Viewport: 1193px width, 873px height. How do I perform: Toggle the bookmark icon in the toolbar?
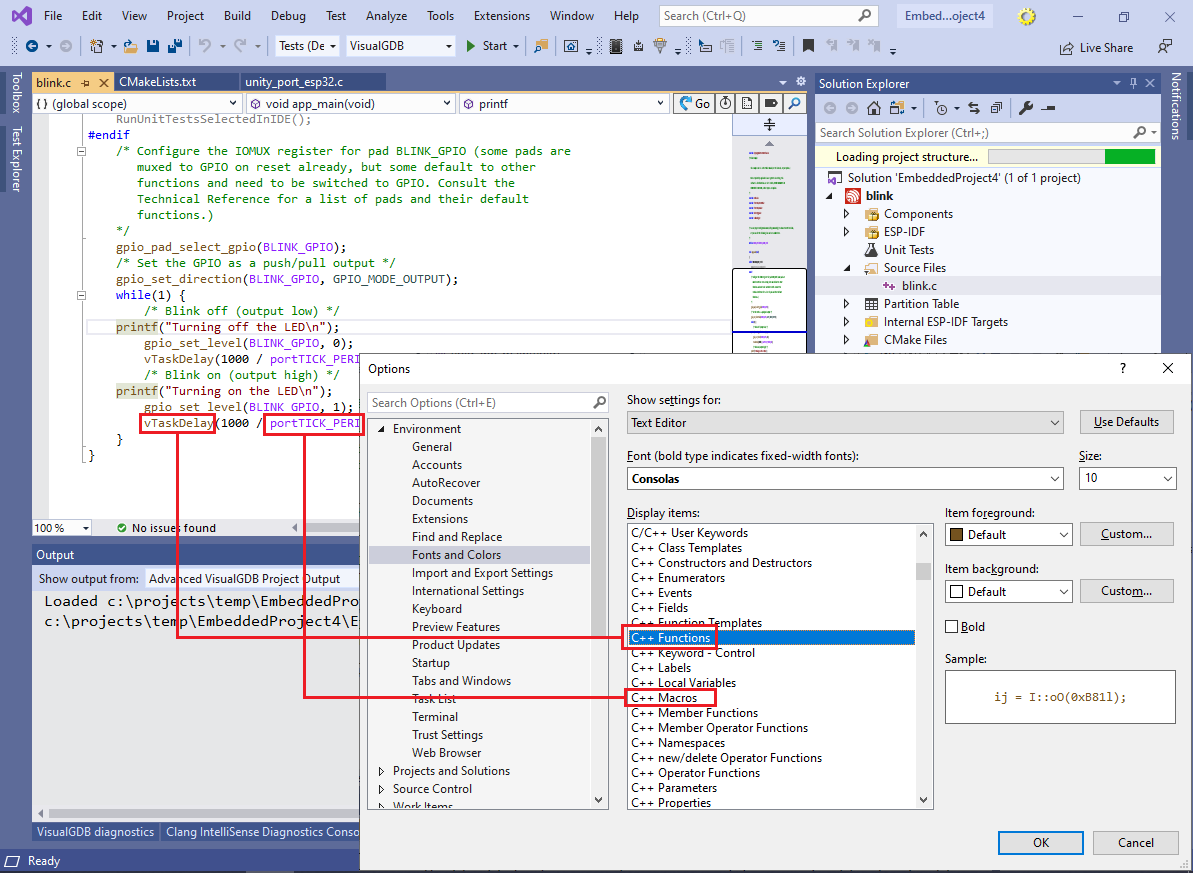(808, 46)
